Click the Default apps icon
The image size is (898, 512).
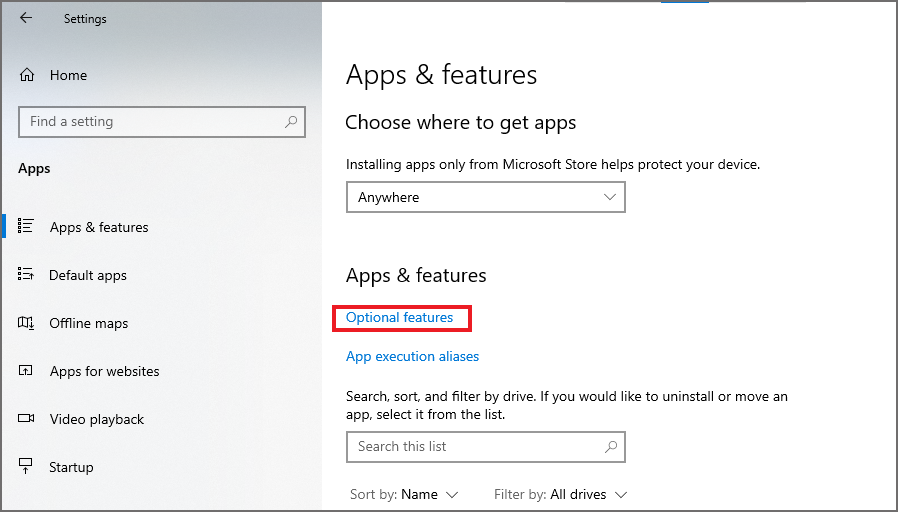27,275
